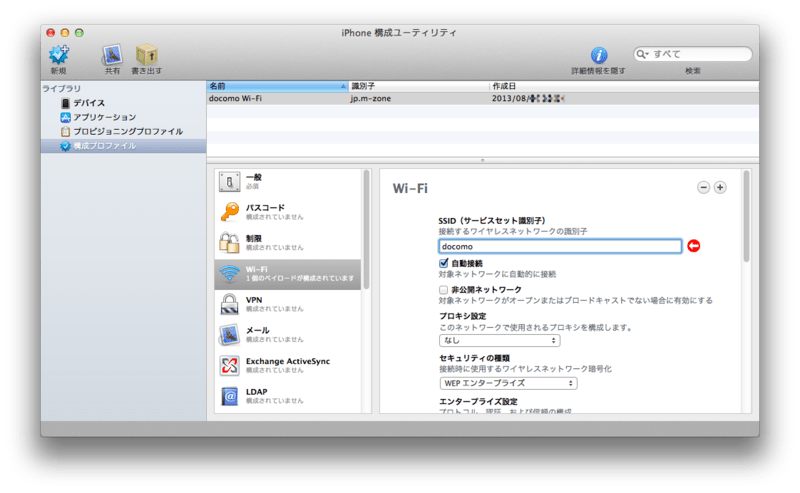
Task: Open the LDAP payload section
Action: coord(288,396)
